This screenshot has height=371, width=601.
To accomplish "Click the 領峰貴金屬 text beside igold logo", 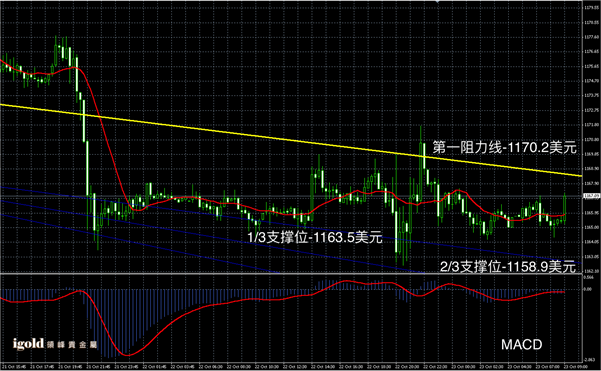I will coord(72,345).
